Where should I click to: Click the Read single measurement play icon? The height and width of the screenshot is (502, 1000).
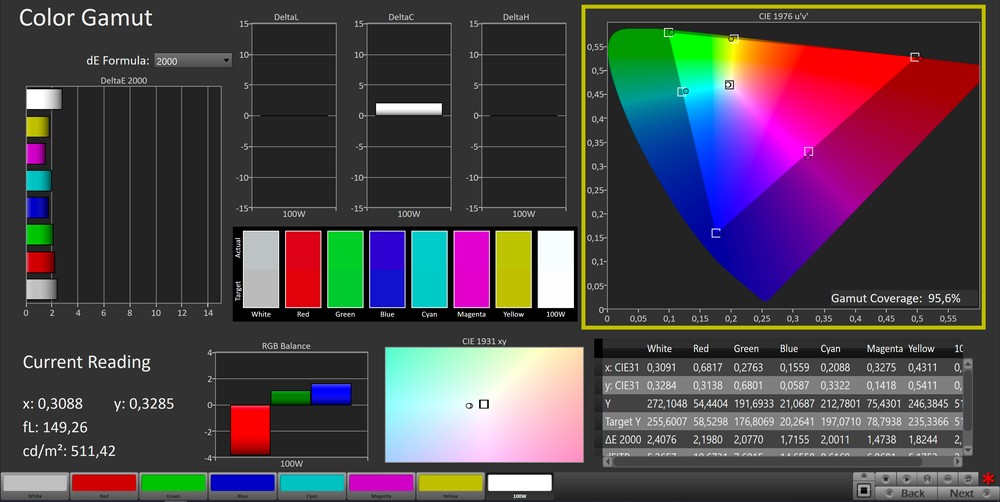(x=907, y=478)
